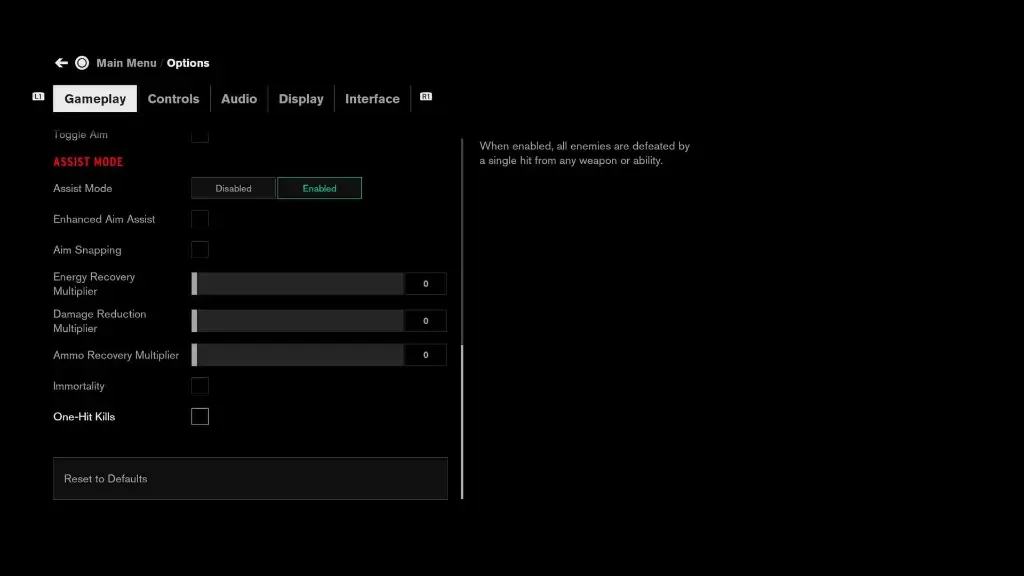Go to the Audio tab
This screenshot has width=1024, height=576.
click(x=239, y=99)
